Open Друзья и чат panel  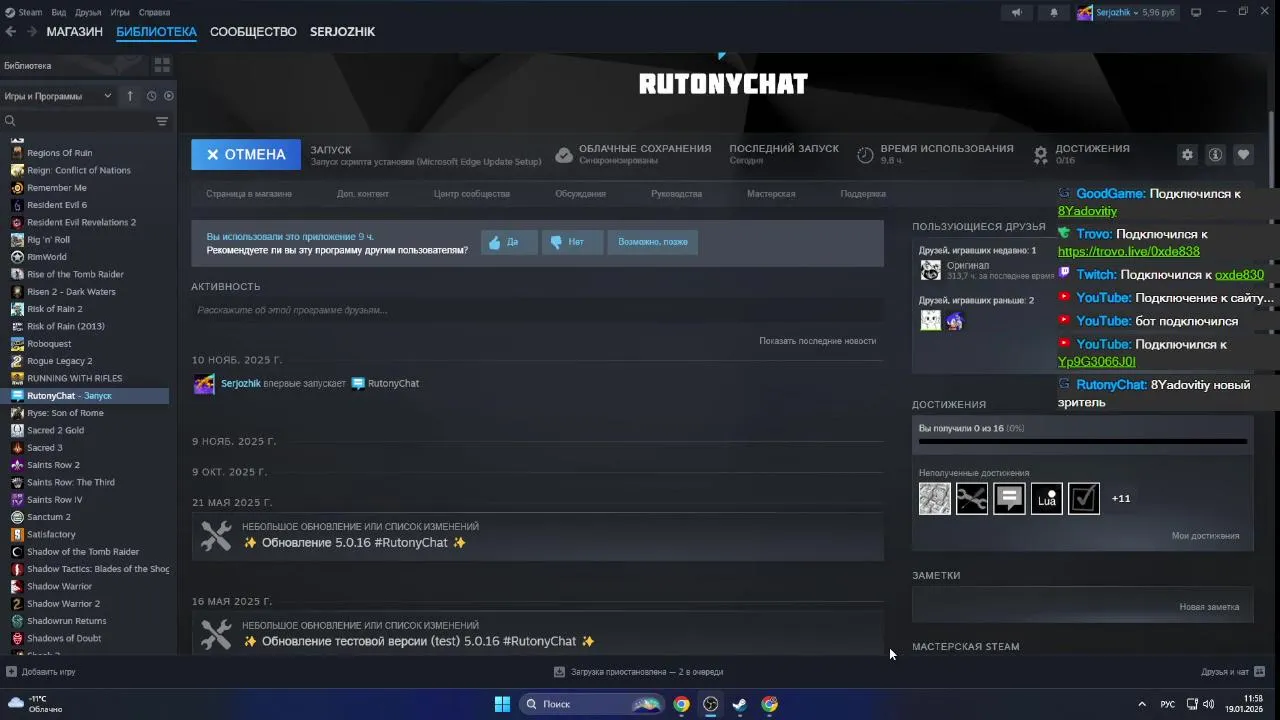point(1233,672)
